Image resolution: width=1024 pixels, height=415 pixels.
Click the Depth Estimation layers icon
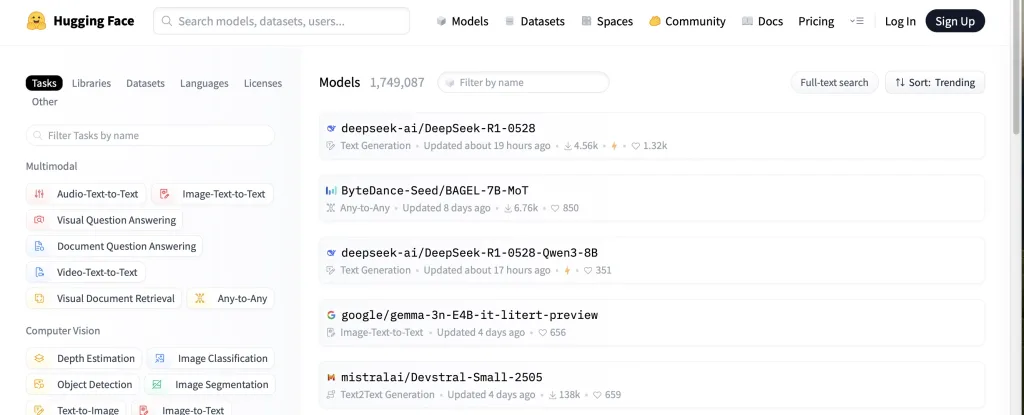[39, 358]
